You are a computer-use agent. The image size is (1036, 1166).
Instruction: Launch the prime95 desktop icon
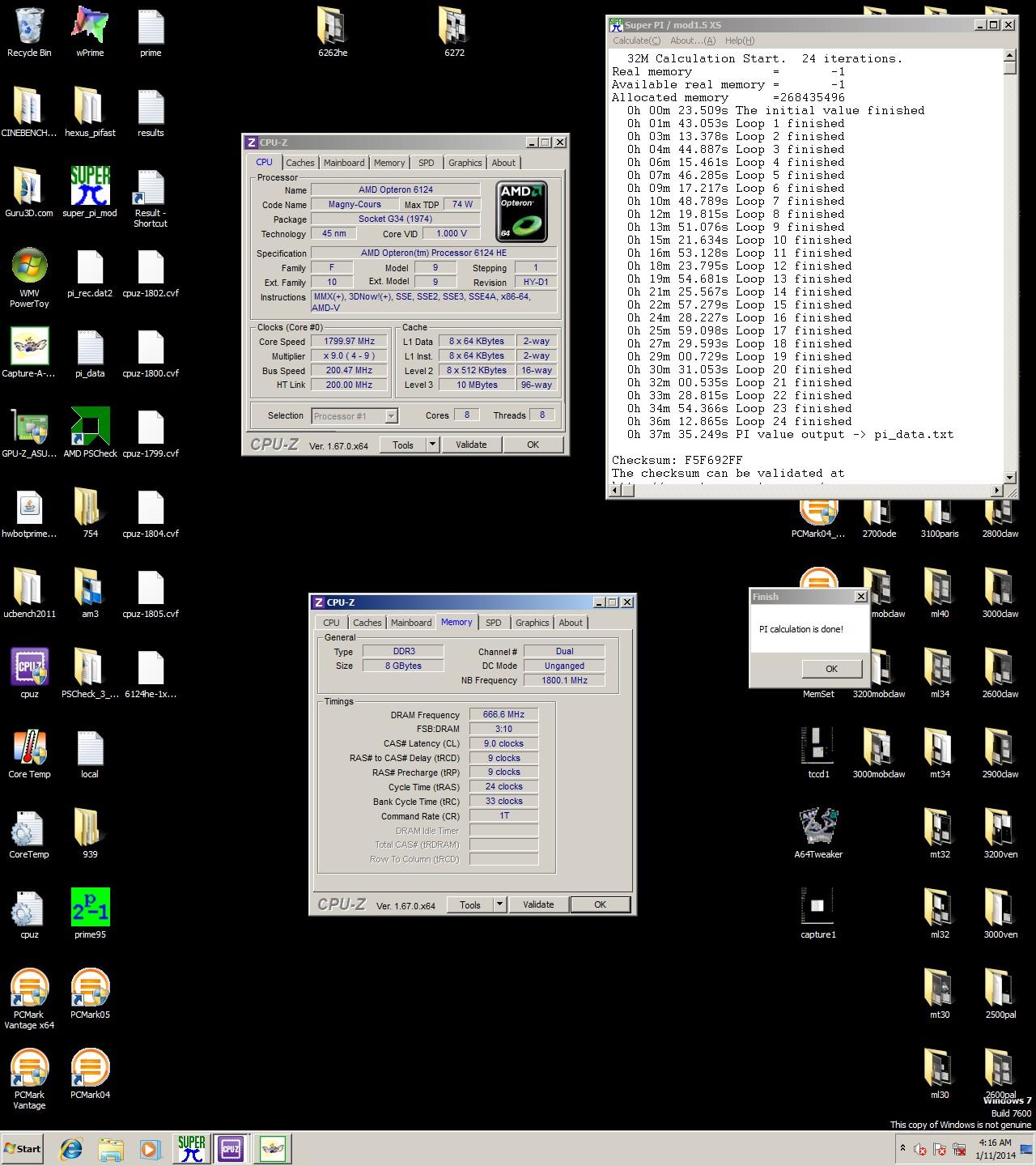tap(90, 913)
